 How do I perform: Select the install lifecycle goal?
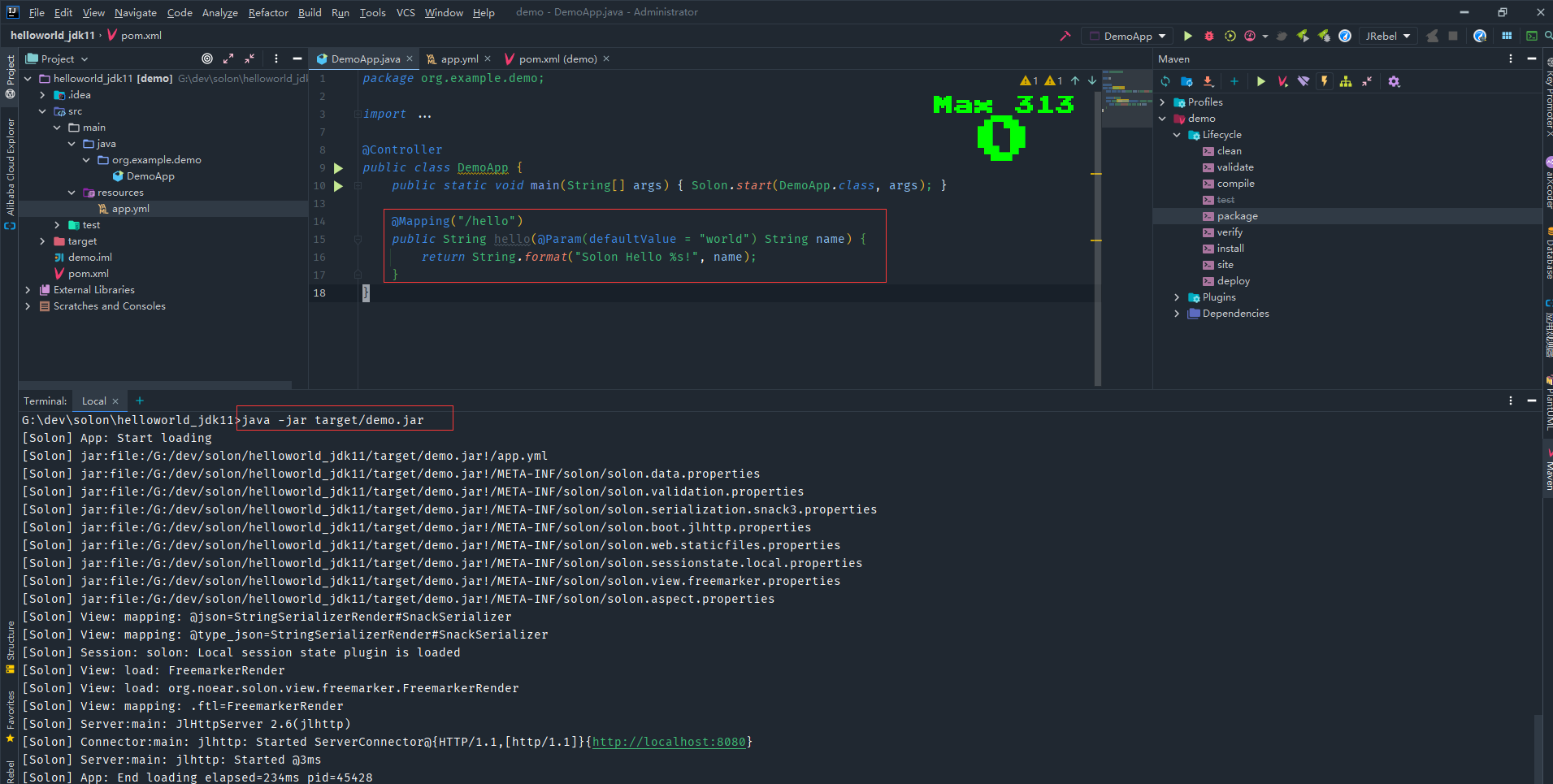[x=1230, y=249]
